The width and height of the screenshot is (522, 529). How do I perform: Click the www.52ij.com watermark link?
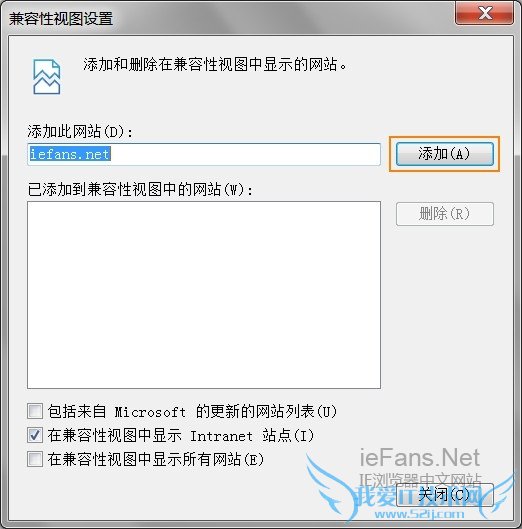coord(419,514)
